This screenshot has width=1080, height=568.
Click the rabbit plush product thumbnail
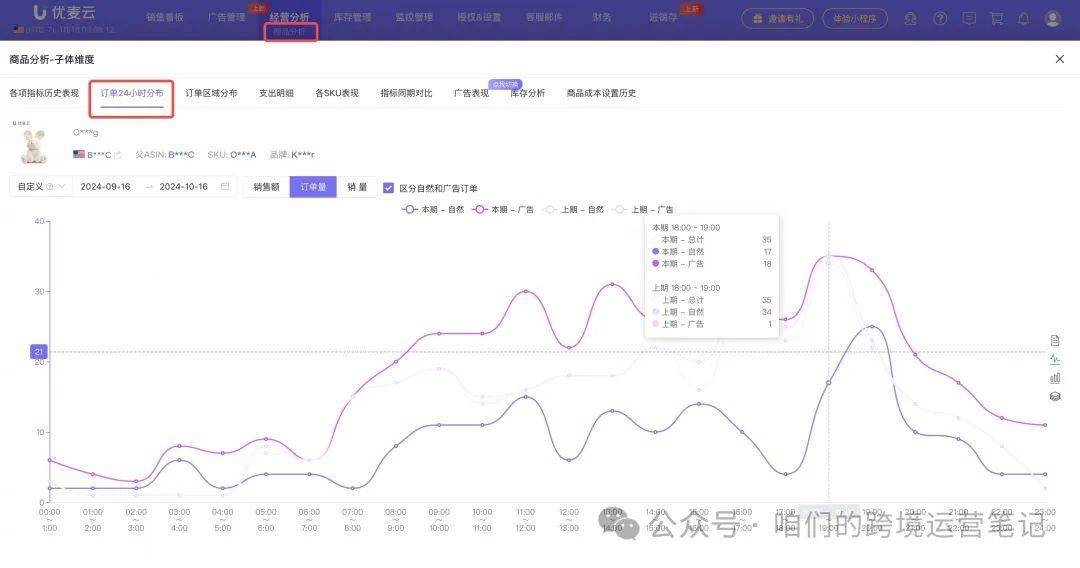(33, 145)
